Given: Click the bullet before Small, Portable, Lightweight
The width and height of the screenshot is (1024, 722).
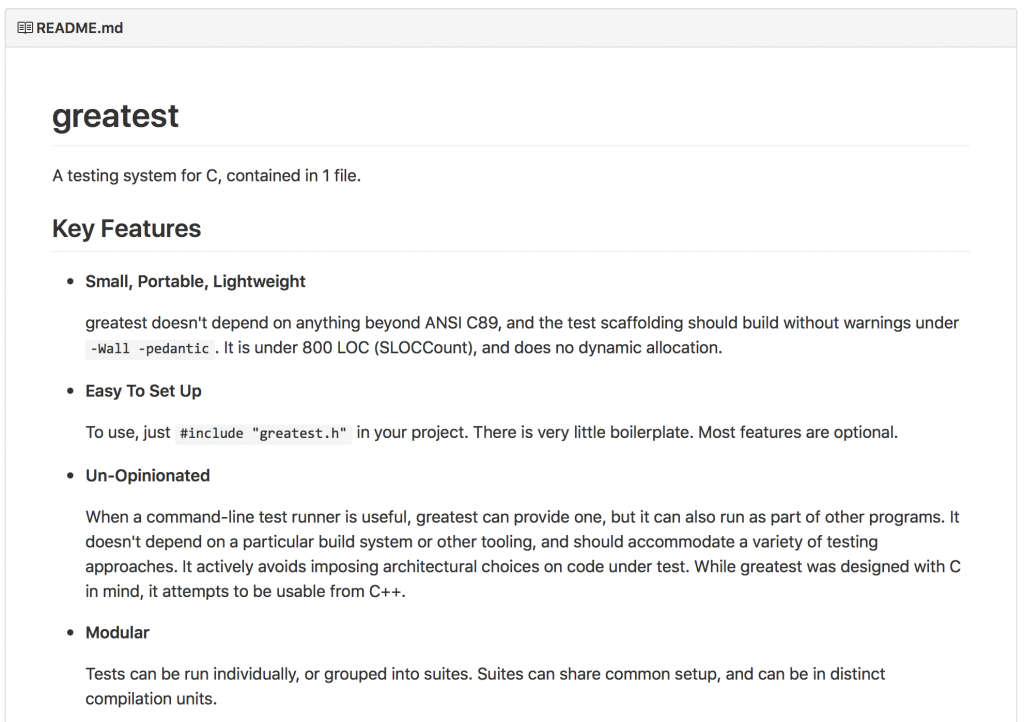Looking at the screenshot, I should pyautogui.click(x=71, y=282).
